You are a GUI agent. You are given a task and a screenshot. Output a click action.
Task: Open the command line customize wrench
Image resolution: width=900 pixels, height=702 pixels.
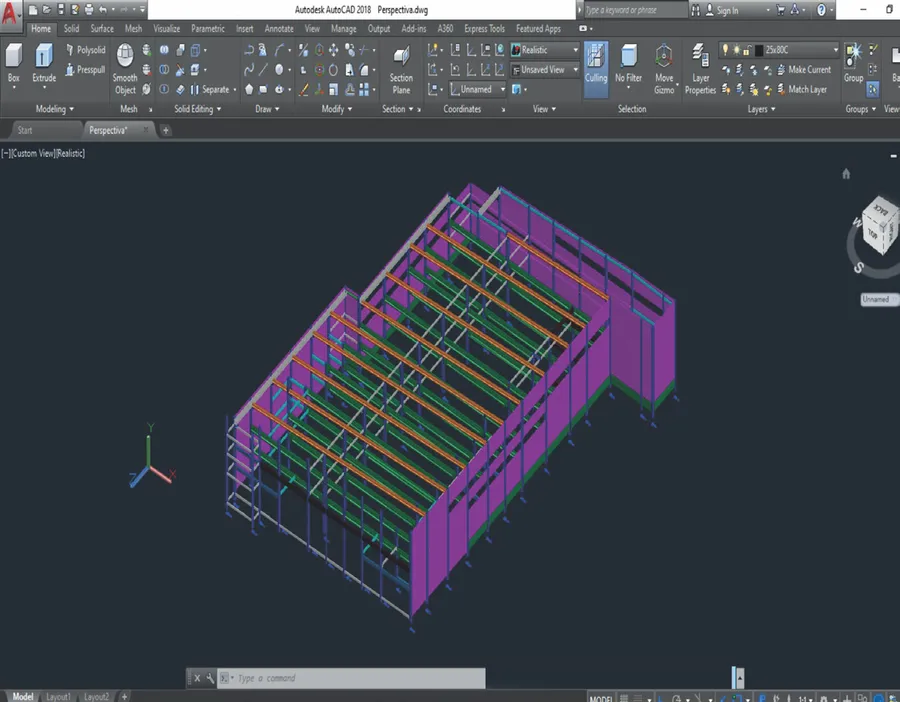210,678
